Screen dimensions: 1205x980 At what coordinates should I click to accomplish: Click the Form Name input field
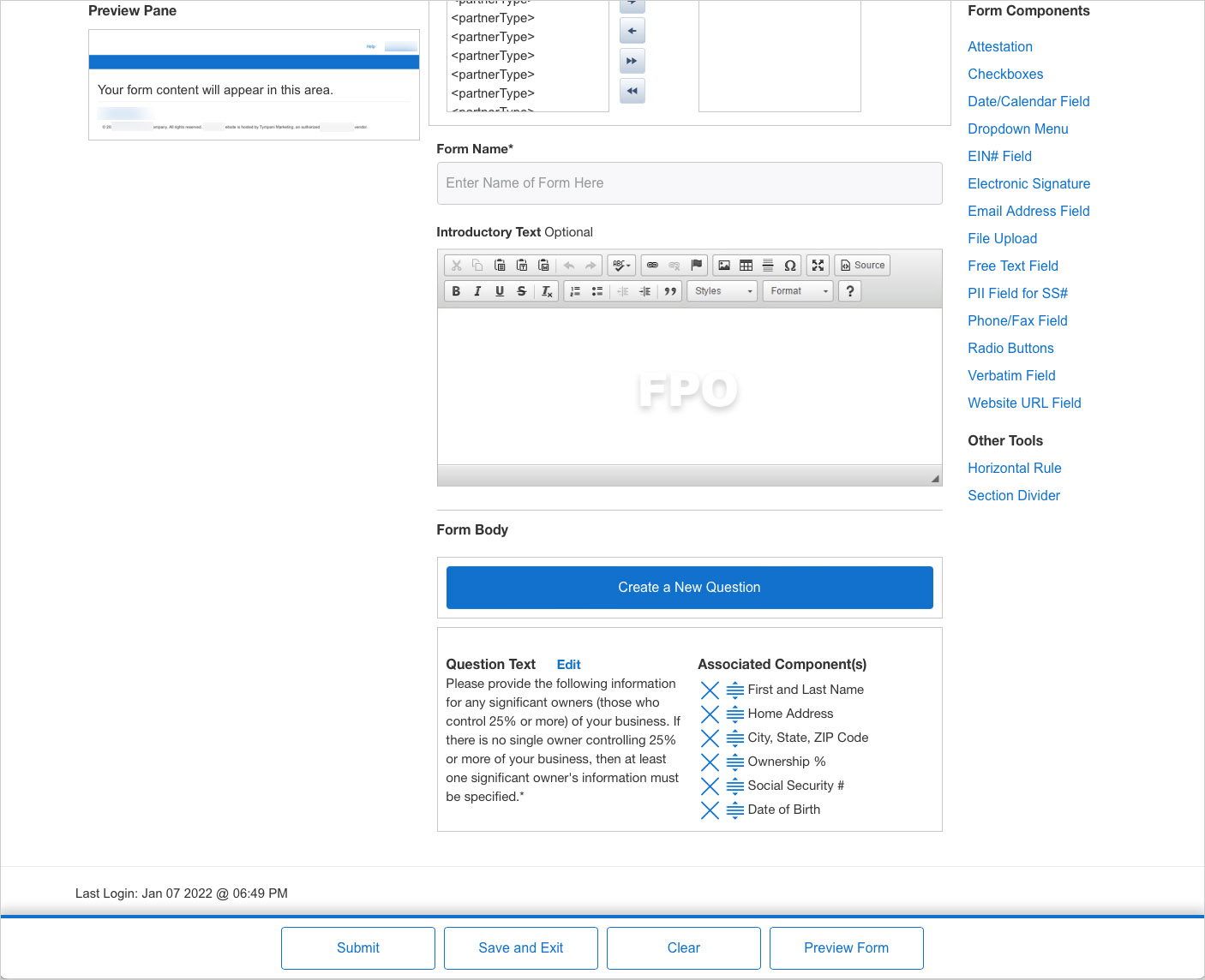[x=689, y=183]
